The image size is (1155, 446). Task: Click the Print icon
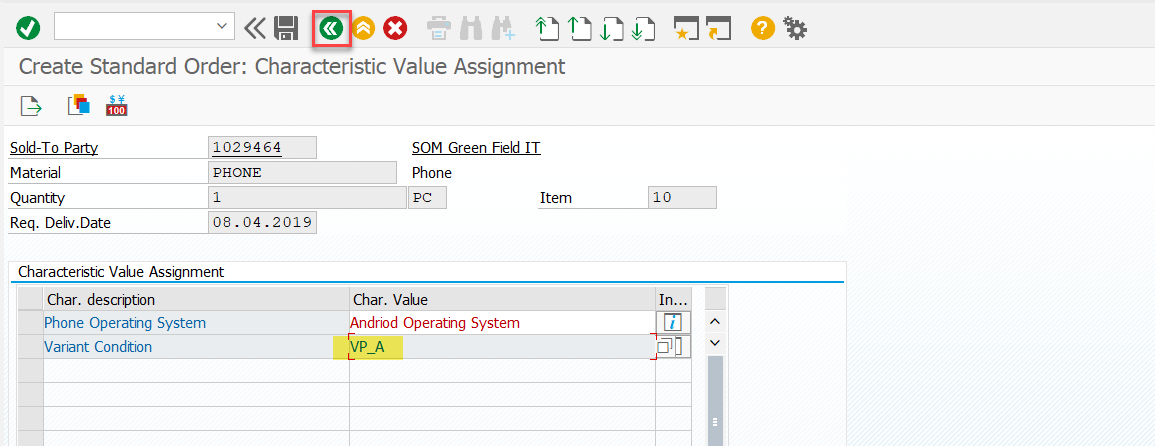[438, 29]
